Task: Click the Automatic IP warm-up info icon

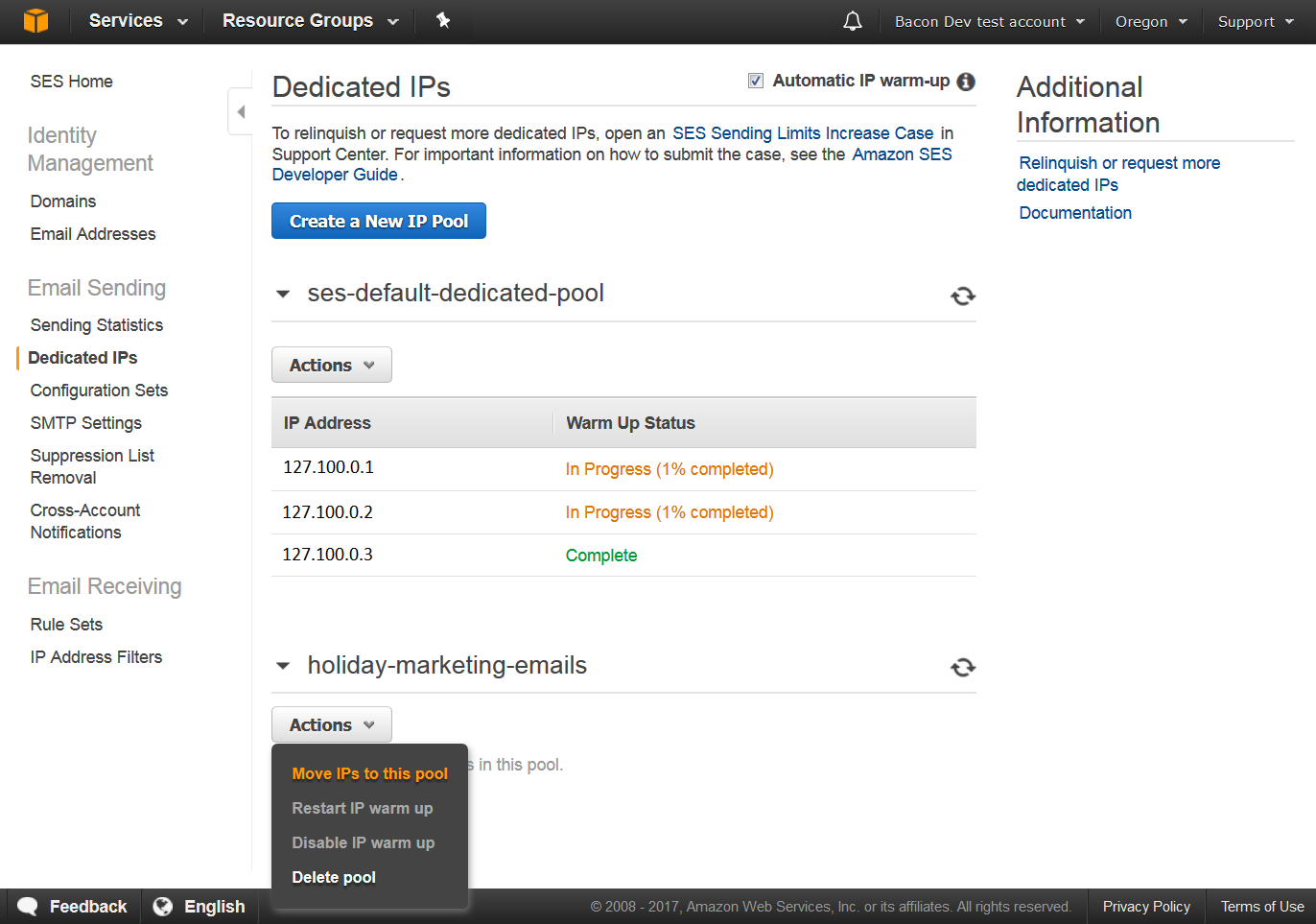Action: click(x=966, y=82)
